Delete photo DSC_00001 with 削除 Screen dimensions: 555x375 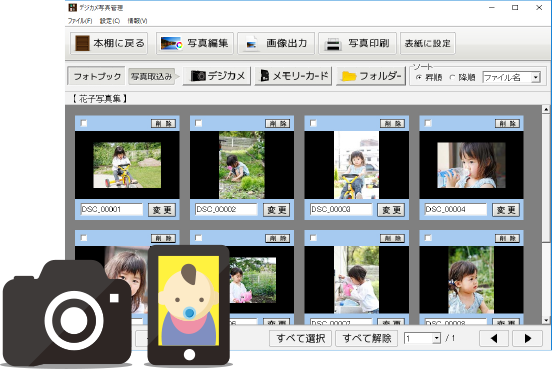click(163, 123)
